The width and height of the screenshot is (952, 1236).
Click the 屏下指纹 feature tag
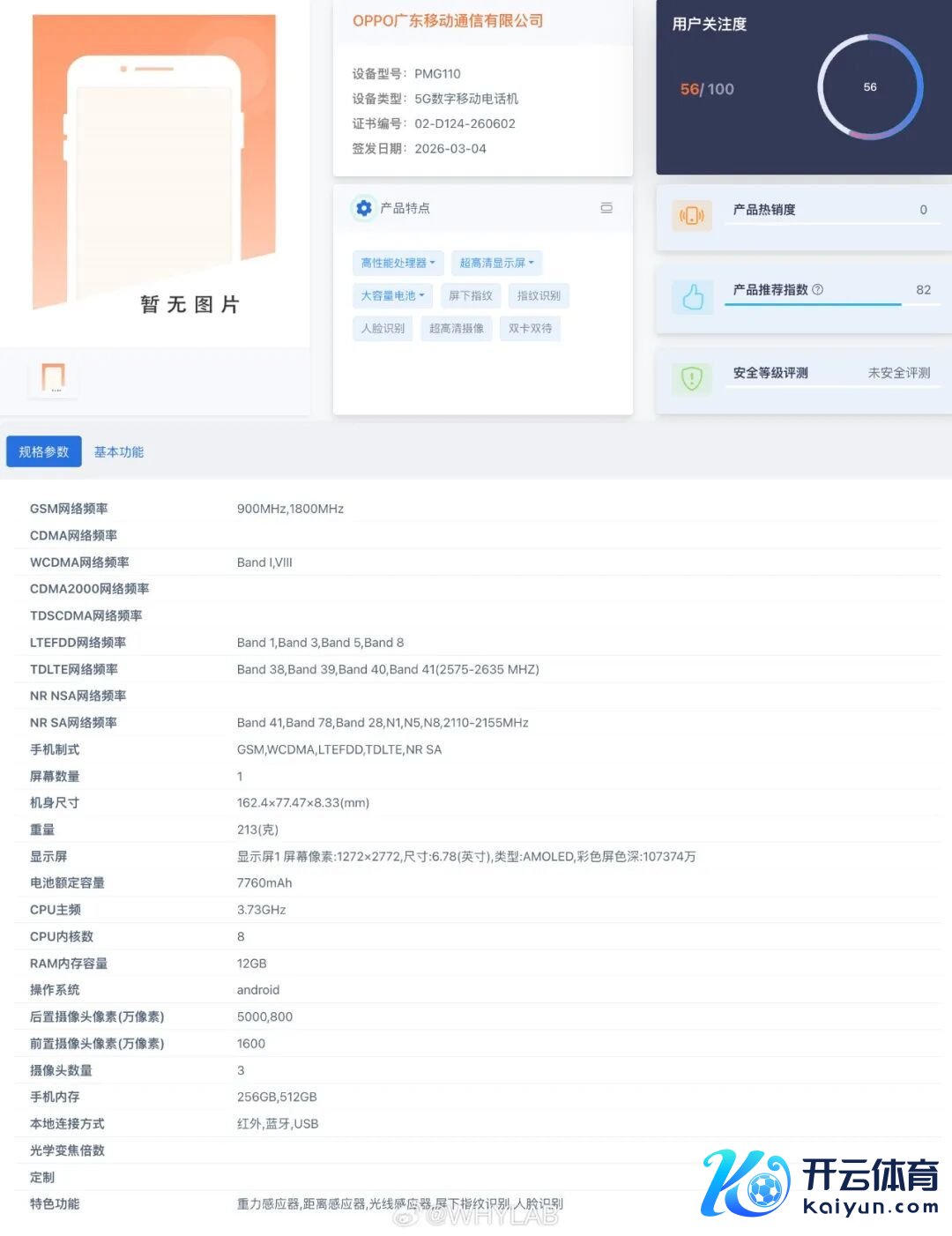click(471, 295)
